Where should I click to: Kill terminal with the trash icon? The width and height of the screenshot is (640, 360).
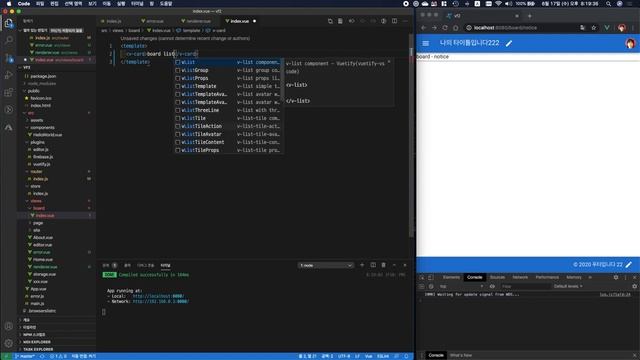coord(383,265)
